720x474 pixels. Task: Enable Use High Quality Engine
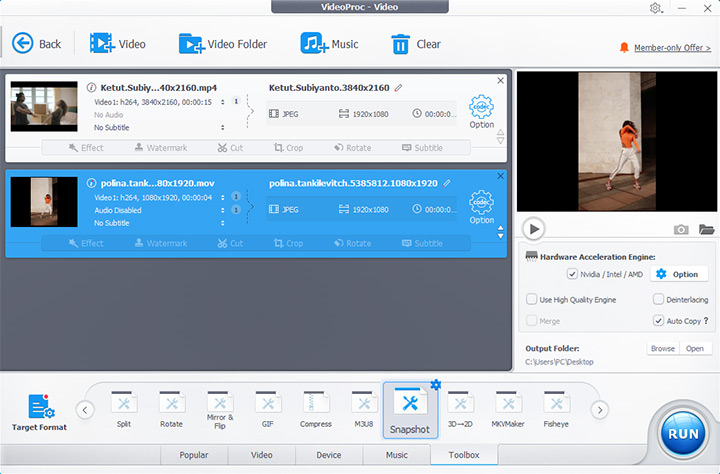click(x=532, y=299)
